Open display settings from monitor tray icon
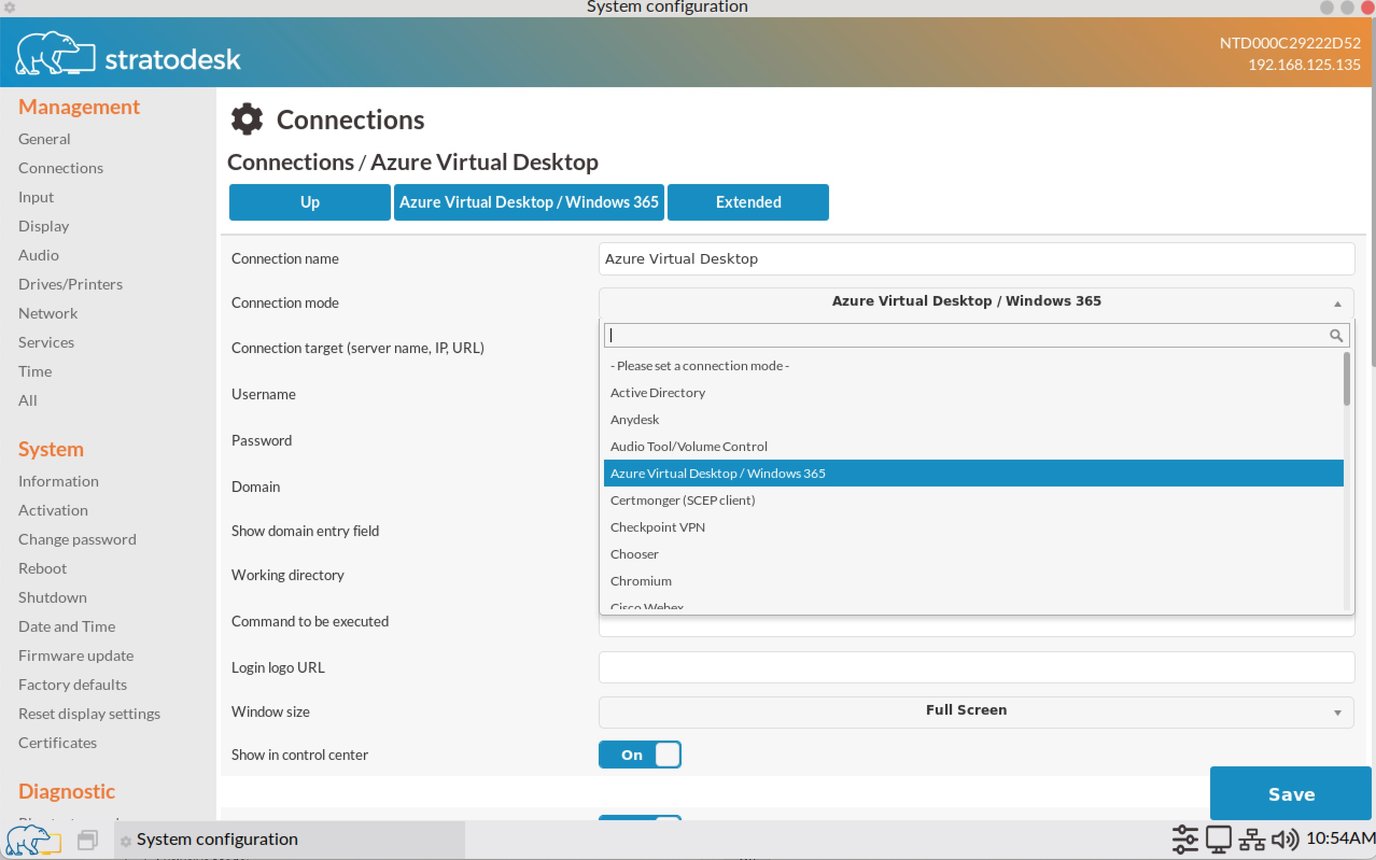Screen dimensions: 1376x860 [x=1218, y=838]
